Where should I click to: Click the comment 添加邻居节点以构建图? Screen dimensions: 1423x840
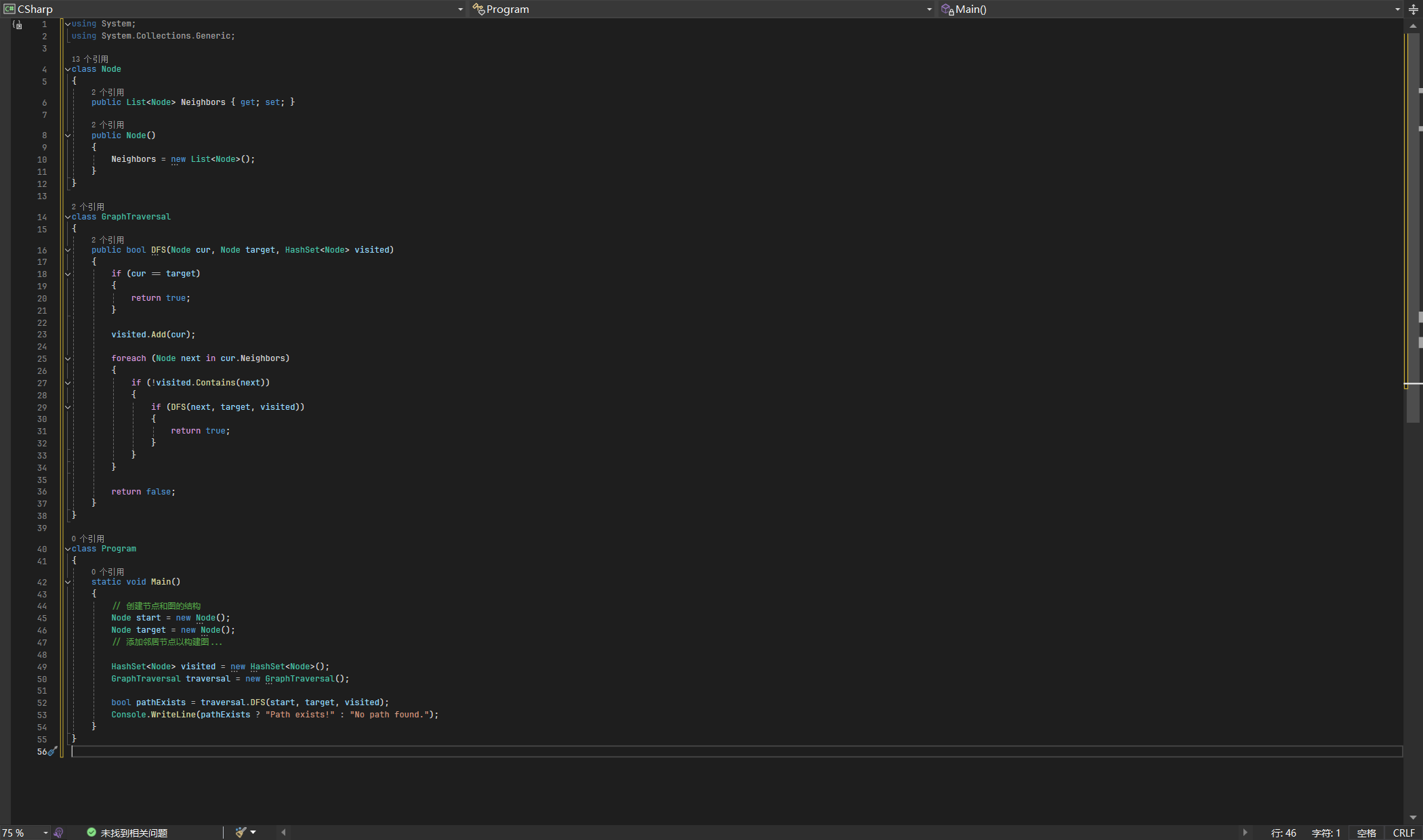click(167, 642)
